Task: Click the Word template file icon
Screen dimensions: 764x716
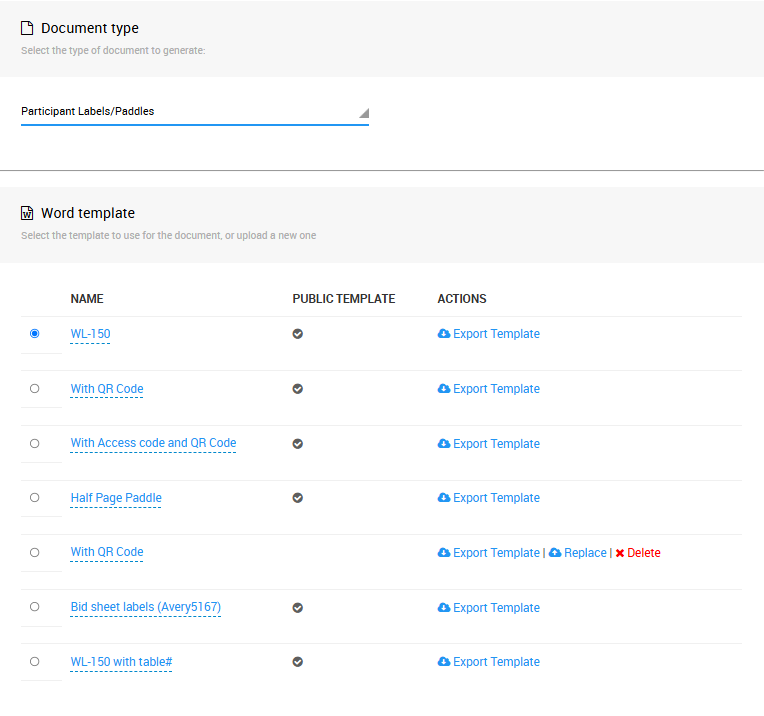Action: pyautogui.click(x=27, y=213)
